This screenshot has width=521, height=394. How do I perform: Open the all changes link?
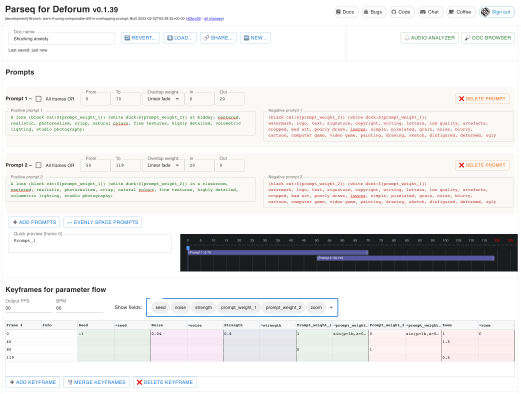coord(214,19)
